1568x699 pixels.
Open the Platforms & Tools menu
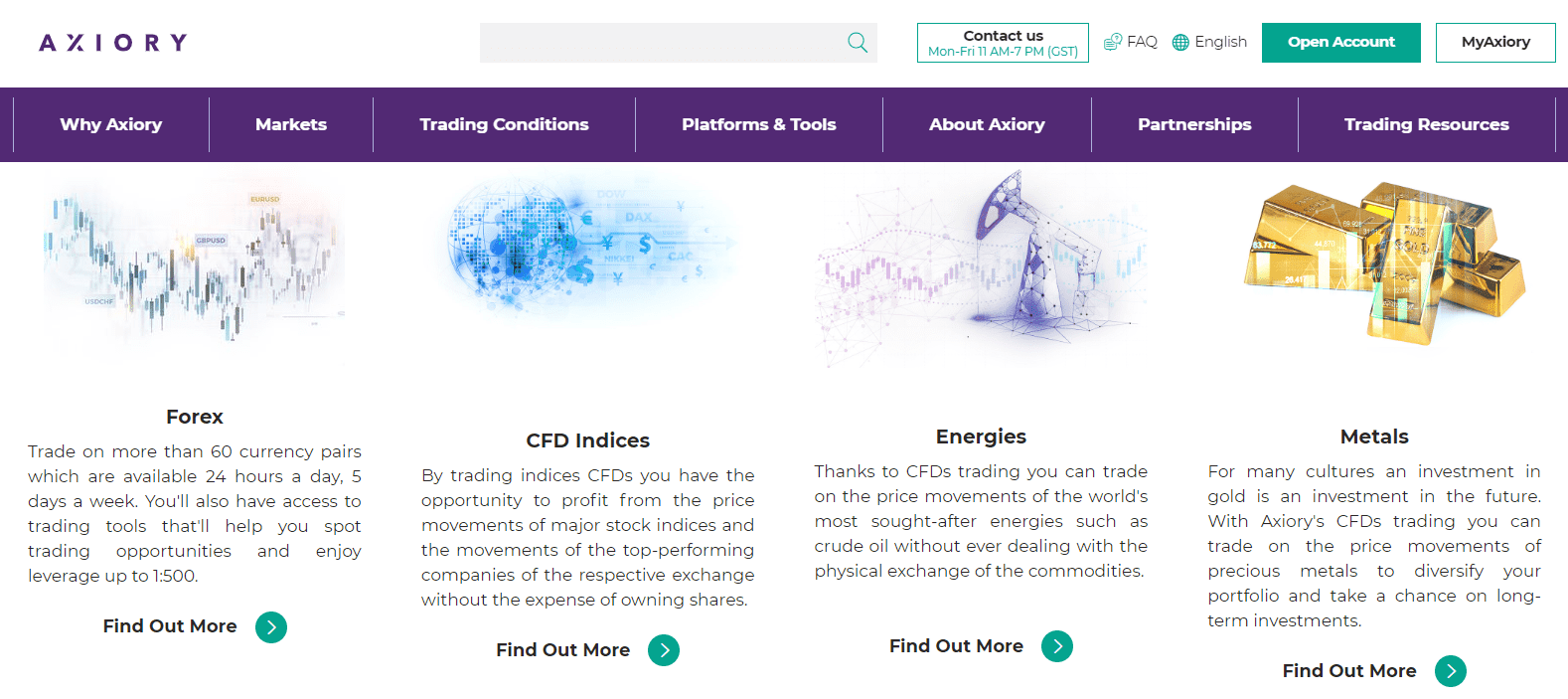(758, 124)
